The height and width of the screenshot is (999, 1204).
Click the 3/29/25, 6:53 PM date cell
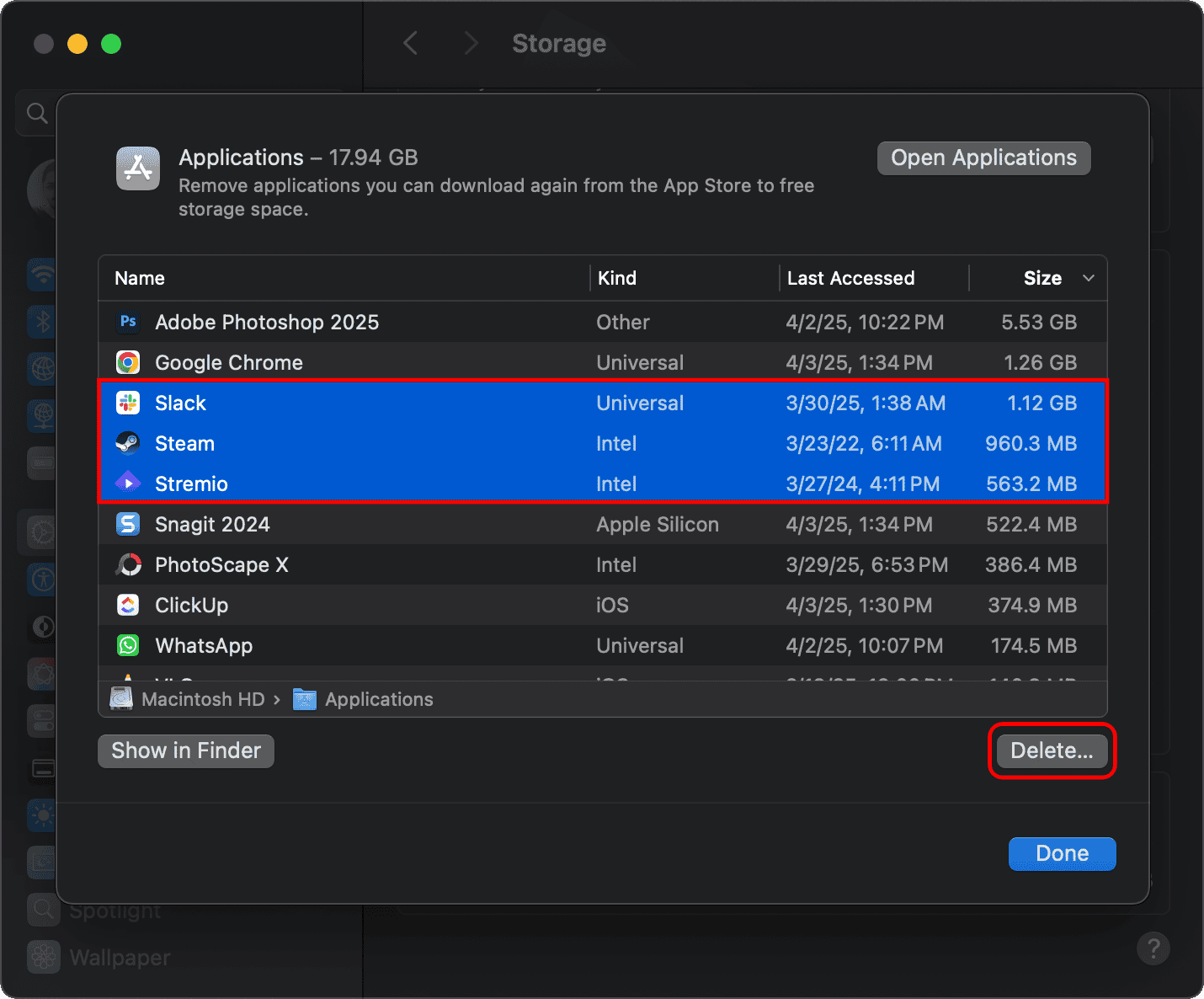(866, 564)
